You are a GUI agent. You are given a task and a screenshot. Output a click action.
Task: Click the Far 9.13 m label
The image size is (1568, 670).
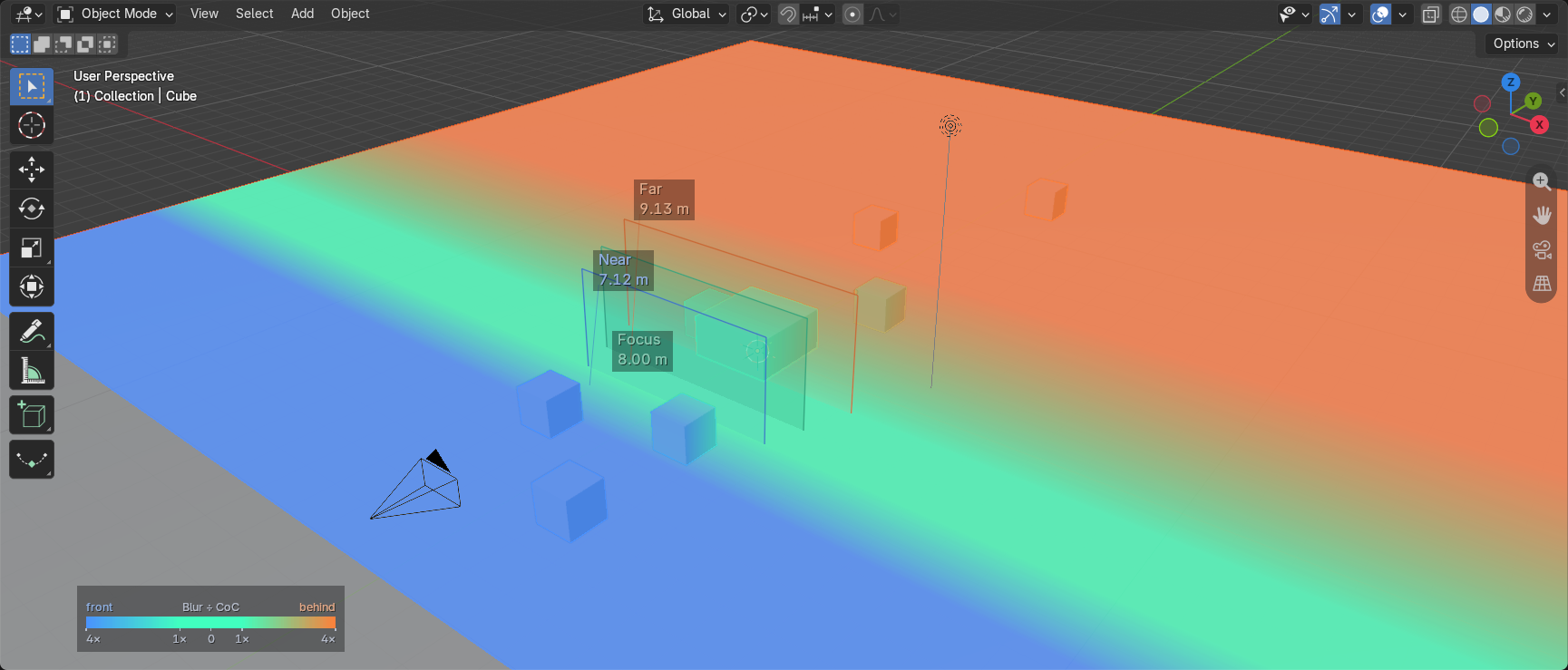tap(664, 199)
